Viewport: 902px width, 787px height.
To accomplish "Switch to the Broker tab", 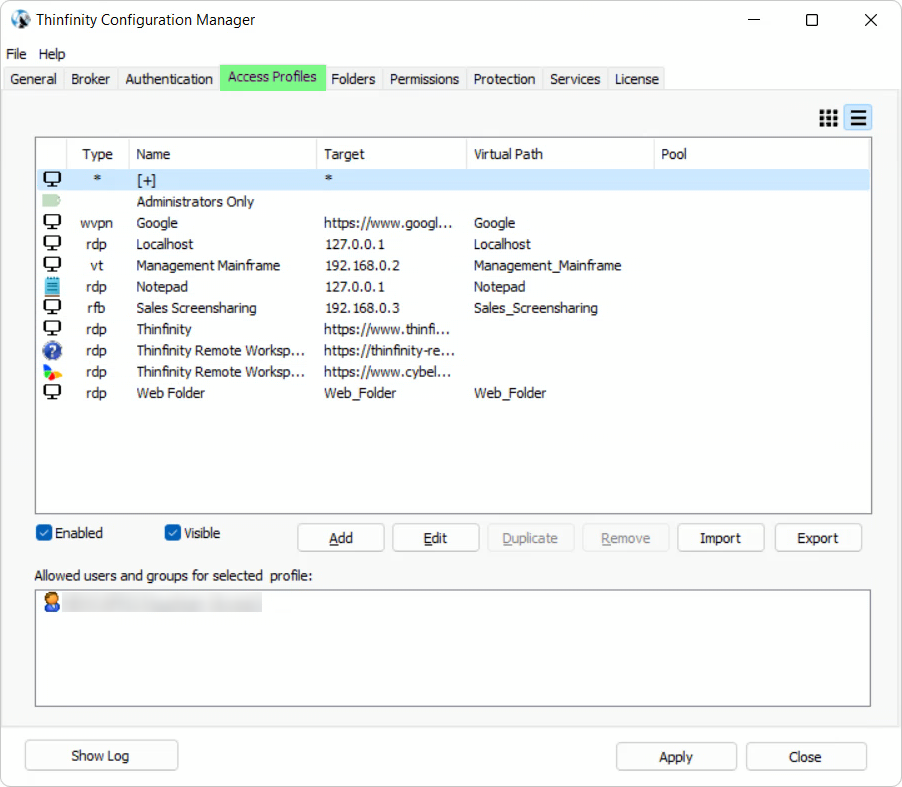I will click(x=90, y=79).
